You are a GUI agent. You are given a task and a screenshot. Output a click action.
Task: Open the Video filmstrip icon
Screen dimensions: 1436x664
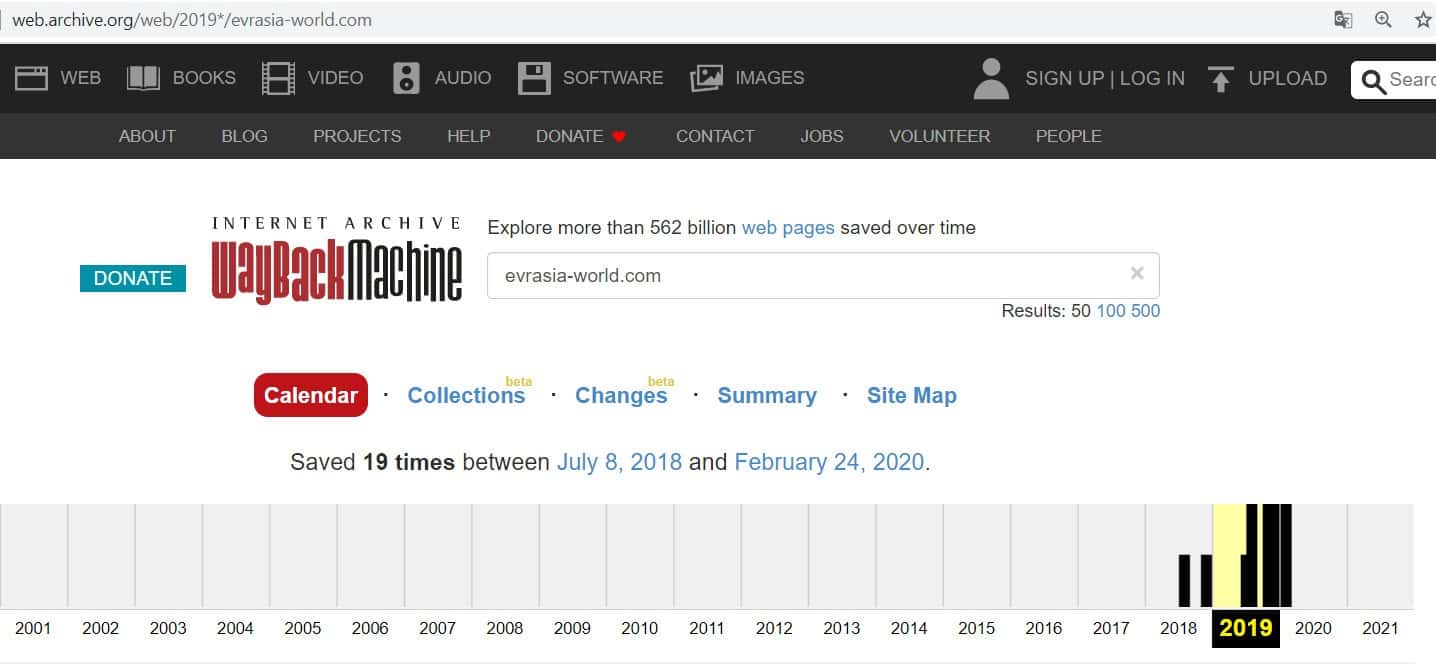point(278,78)
